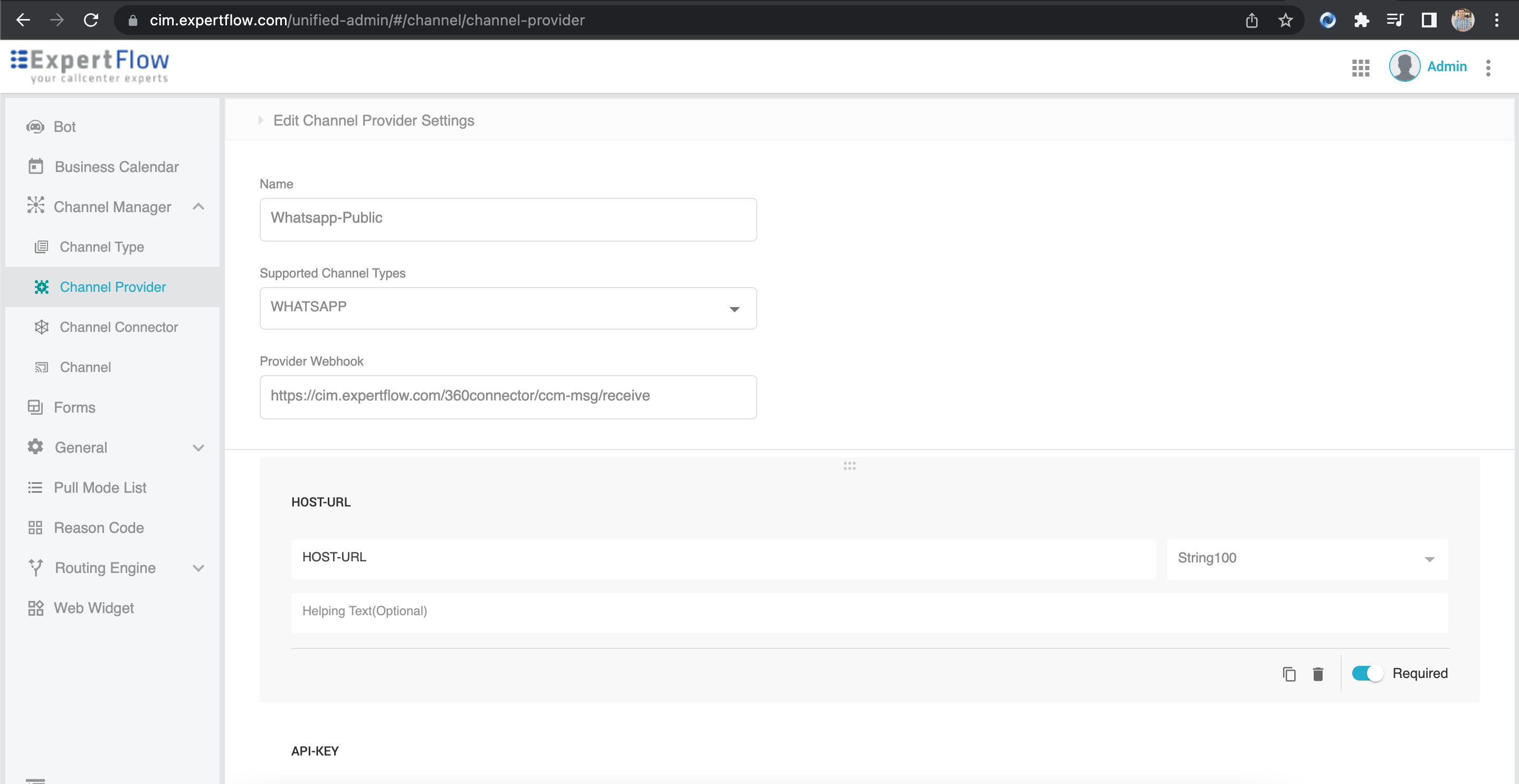The width and height of the screenshot is (1519, 784).
Task: Open browser extensions puzzle icon
Action: [x=1361, y=21]
